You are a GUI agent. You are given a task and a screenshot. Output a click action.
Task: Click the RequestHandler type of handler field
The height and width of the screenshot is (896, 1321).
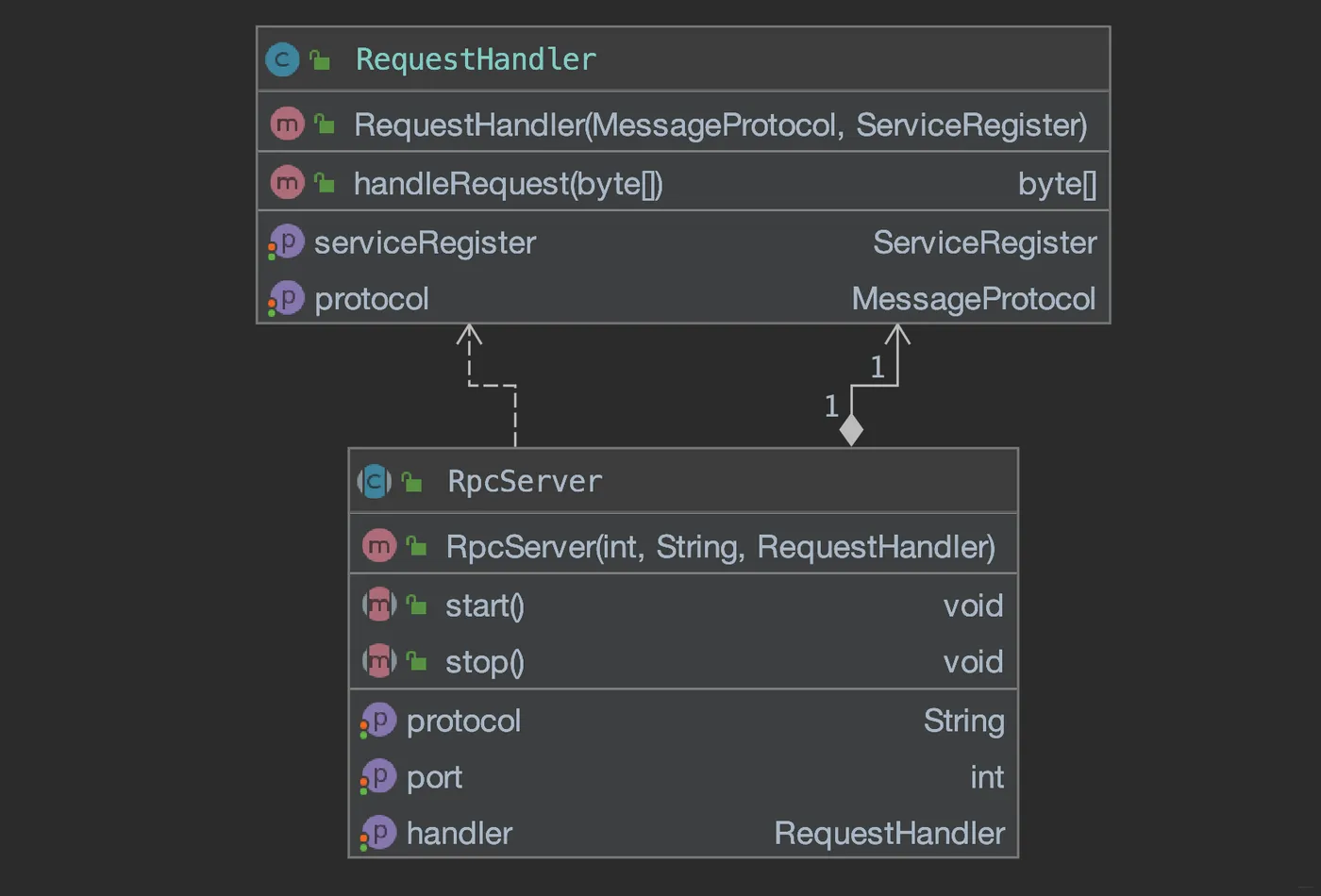click(x=889, y=834)
